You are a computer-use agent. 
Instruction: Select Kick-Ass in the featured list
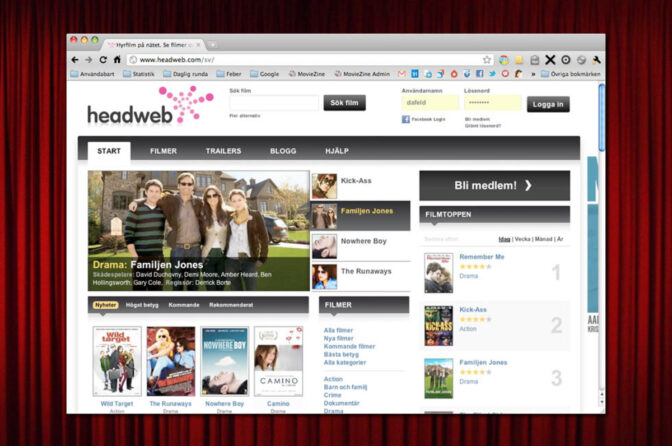(360, 186)
